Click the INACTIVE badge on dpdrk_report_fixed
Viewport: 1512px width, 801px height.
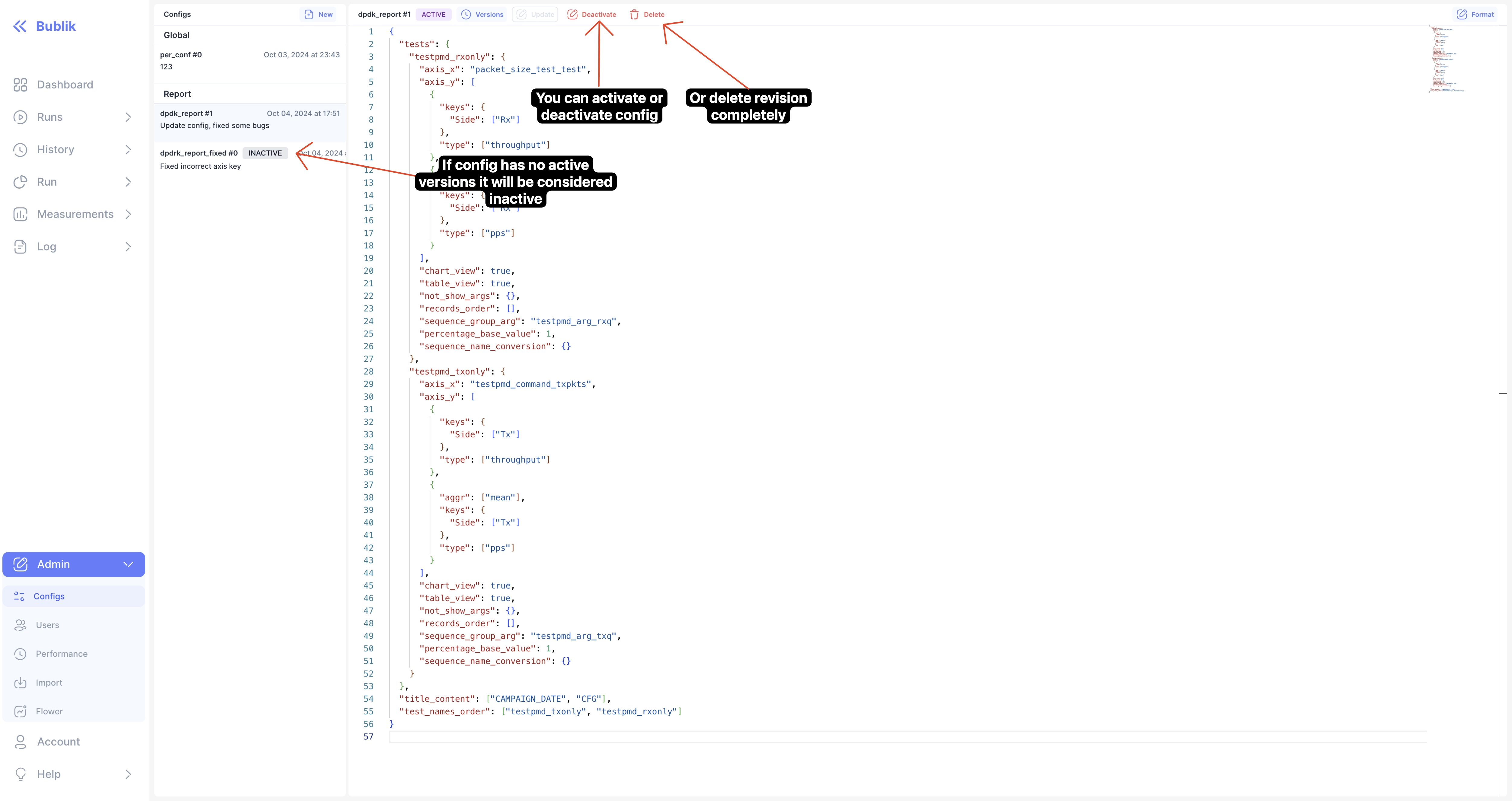[265, 153]
